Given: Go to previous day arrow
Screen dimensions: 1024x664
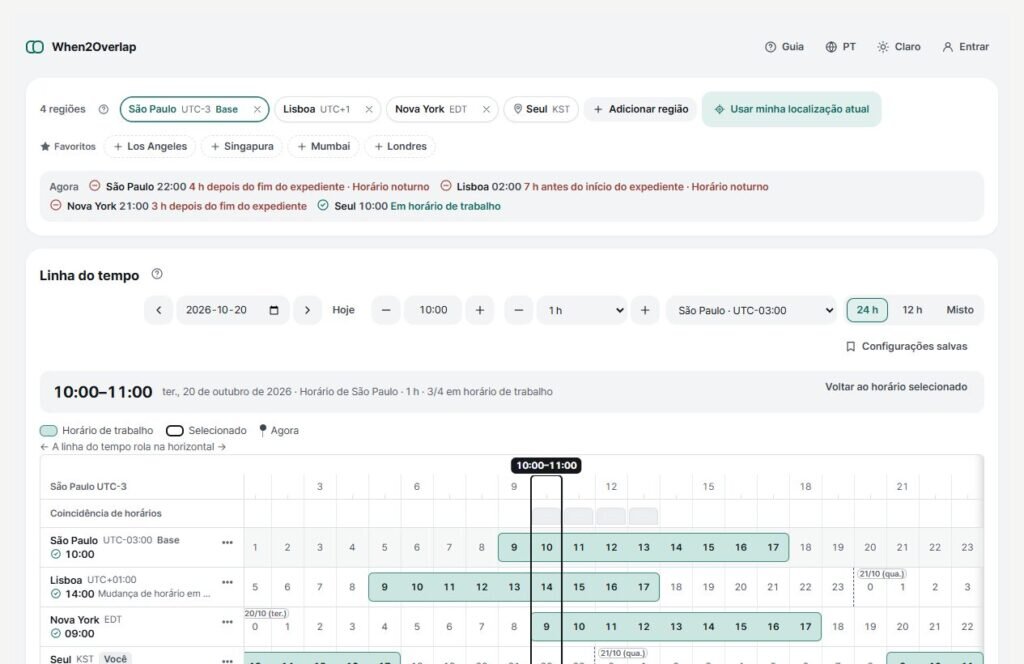Looking at the screenshot, I should click(159, 310).
